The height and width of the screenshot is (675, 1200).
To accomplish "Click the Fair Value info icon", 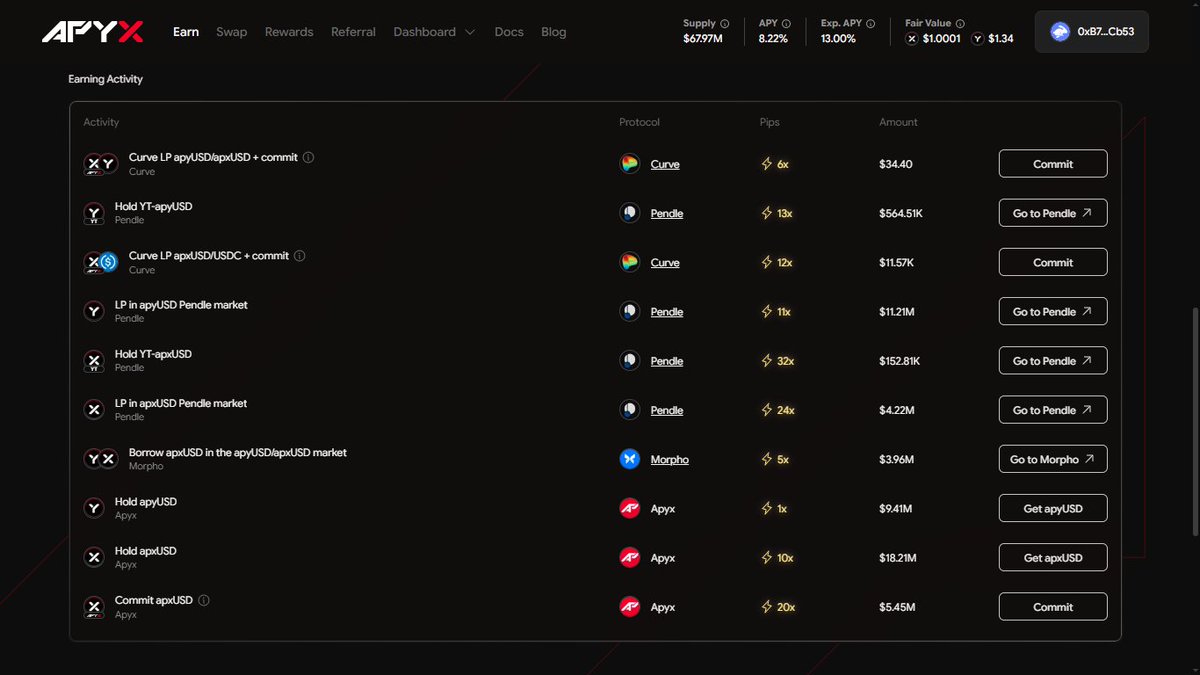I will [x=961, y=23].
